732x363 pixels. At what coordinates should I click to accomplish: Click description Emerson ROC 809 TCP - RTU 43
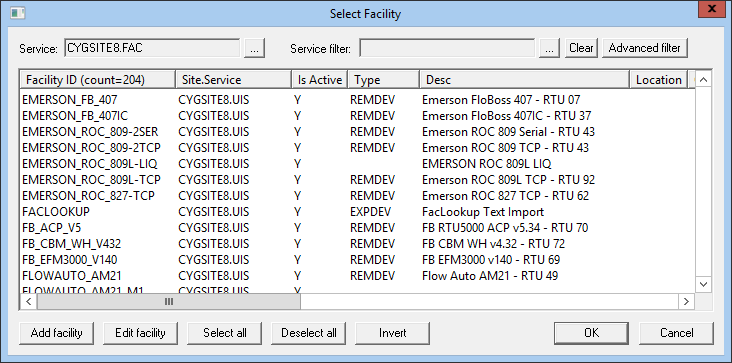coord(505,147)
